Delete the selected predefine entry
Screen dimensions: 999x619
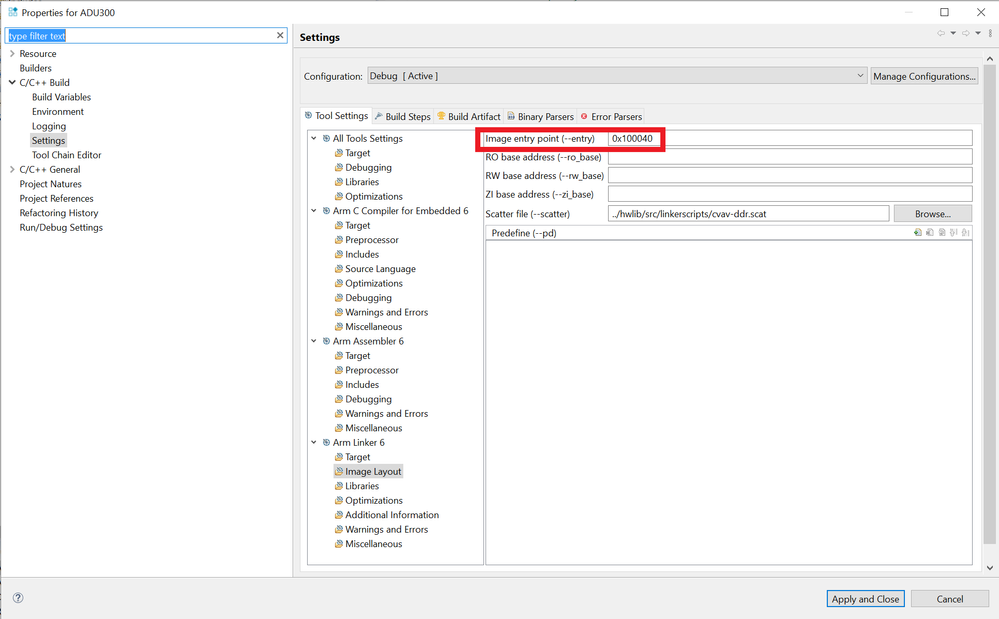coord(930,232)
